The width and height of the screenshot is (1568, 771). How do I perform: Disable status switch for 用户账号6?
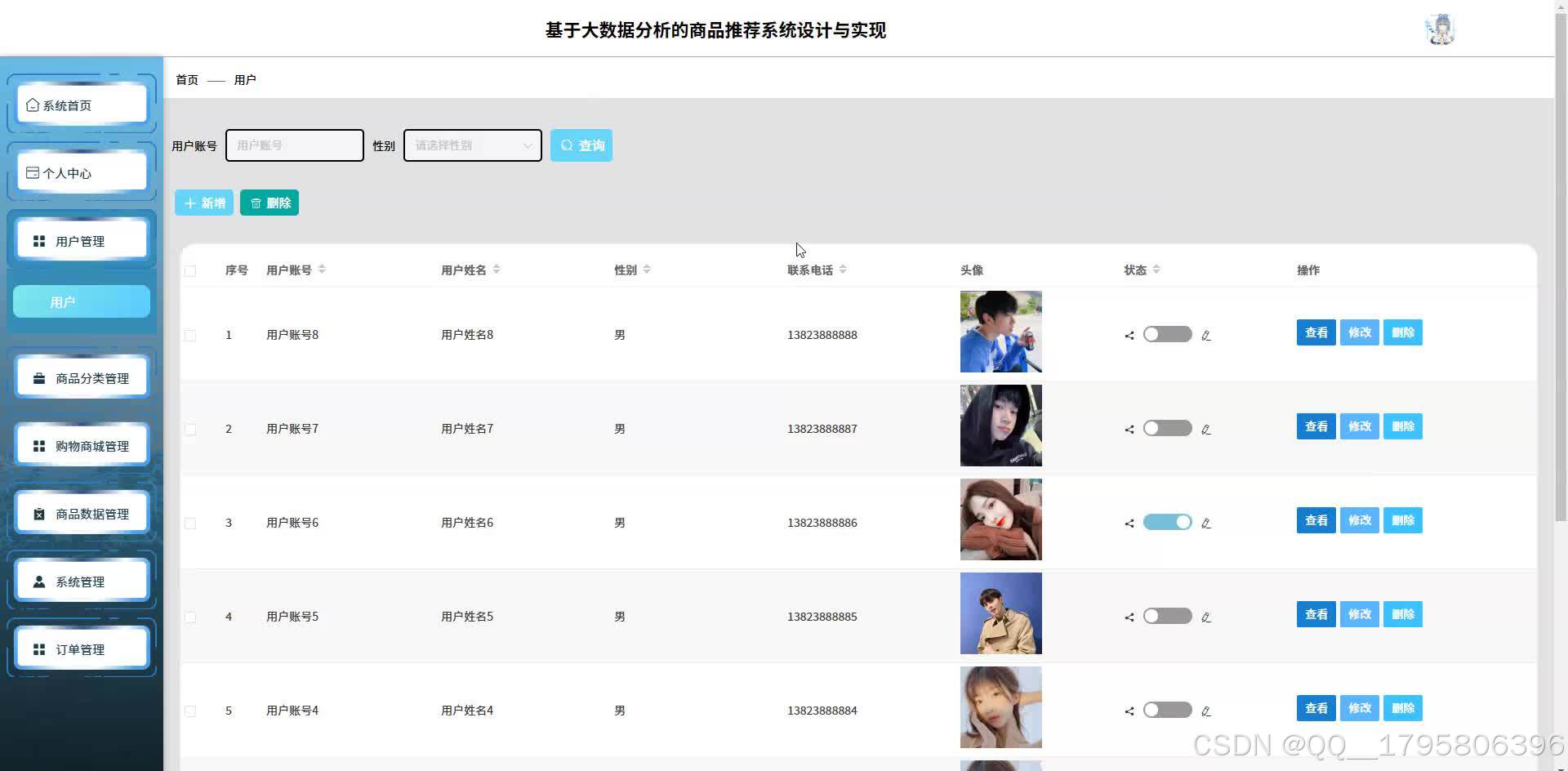pyautogui.click(x=1168, y=522)
